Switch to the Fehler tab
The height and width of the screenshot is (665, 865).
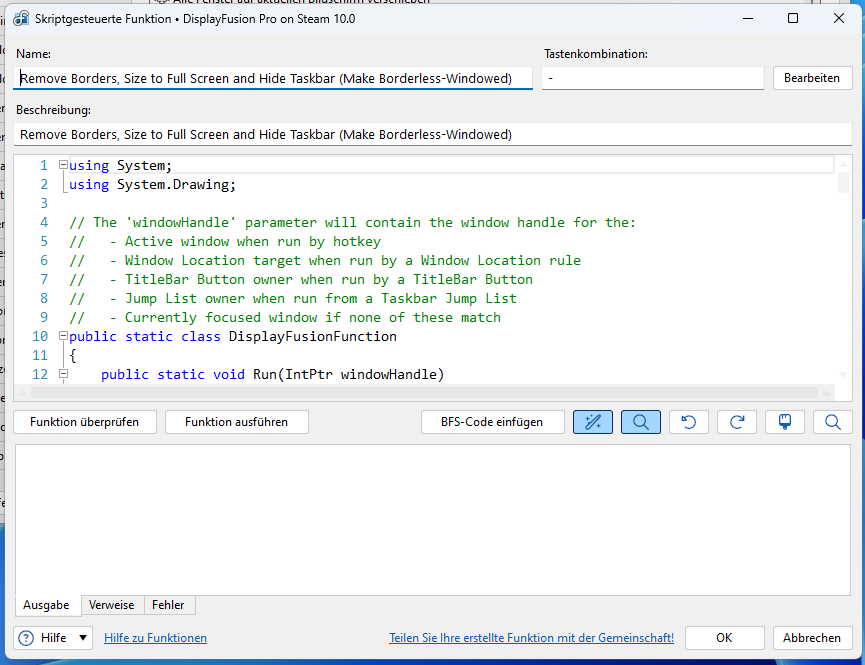[x=168, y=605]
